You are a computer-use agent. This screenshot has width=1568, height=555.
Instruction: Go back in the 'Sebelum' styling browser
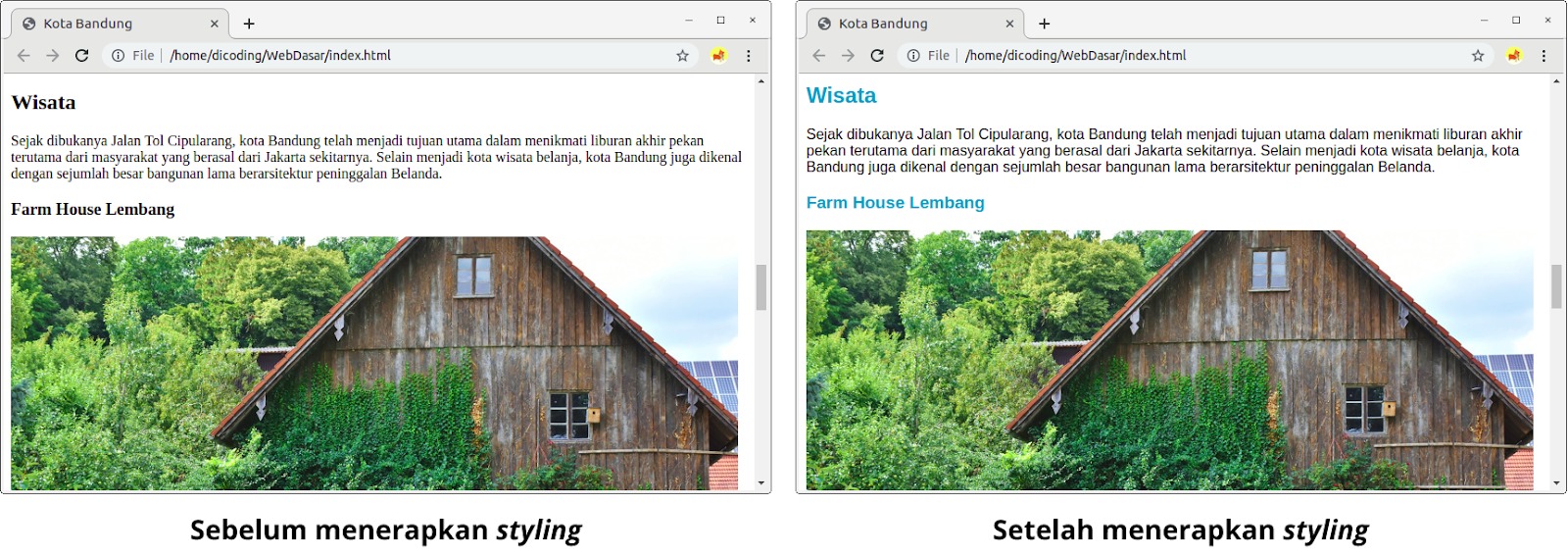coord(24,56)
